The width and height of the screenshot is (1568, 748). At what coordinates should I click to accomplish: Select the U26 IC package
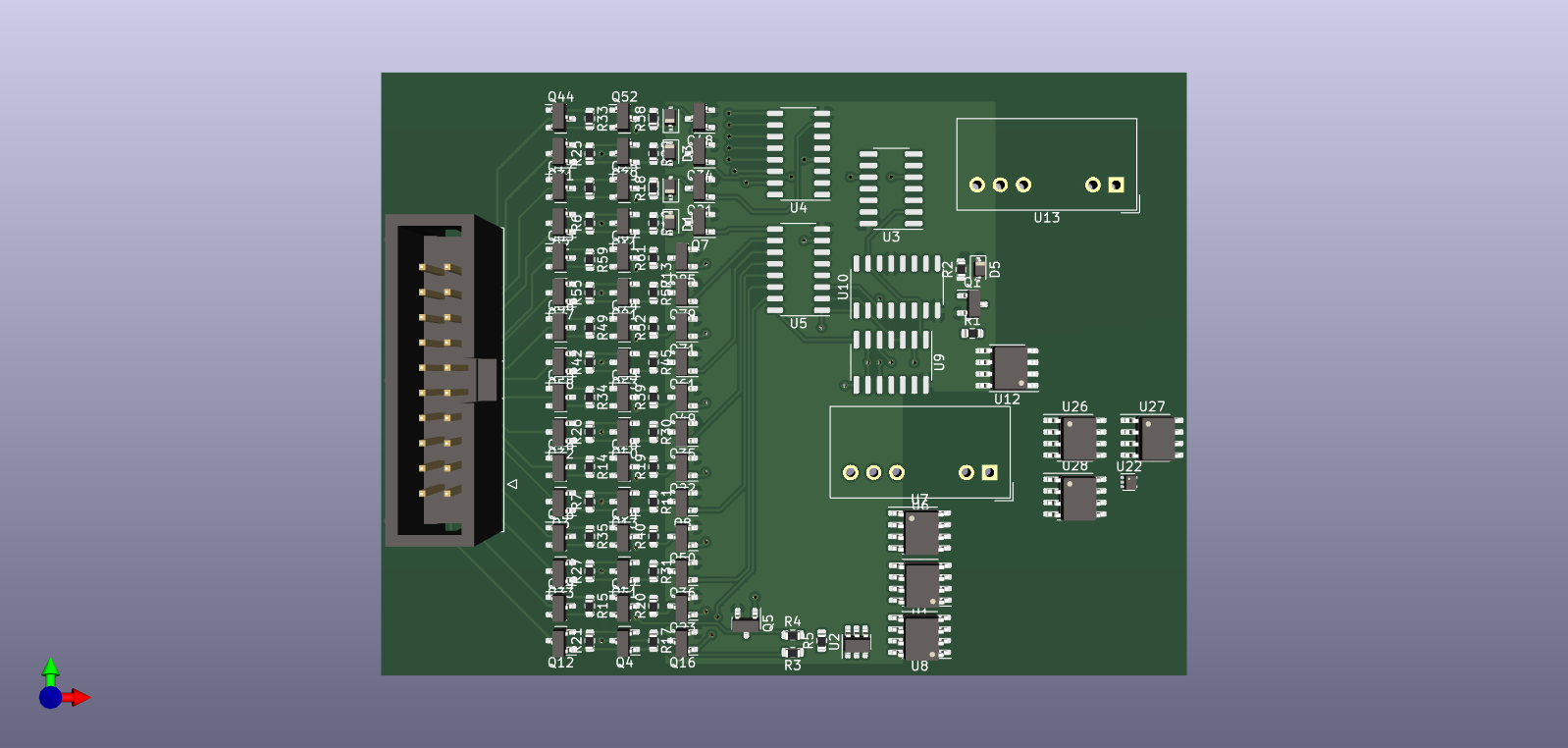click(x=1076, y=438)
